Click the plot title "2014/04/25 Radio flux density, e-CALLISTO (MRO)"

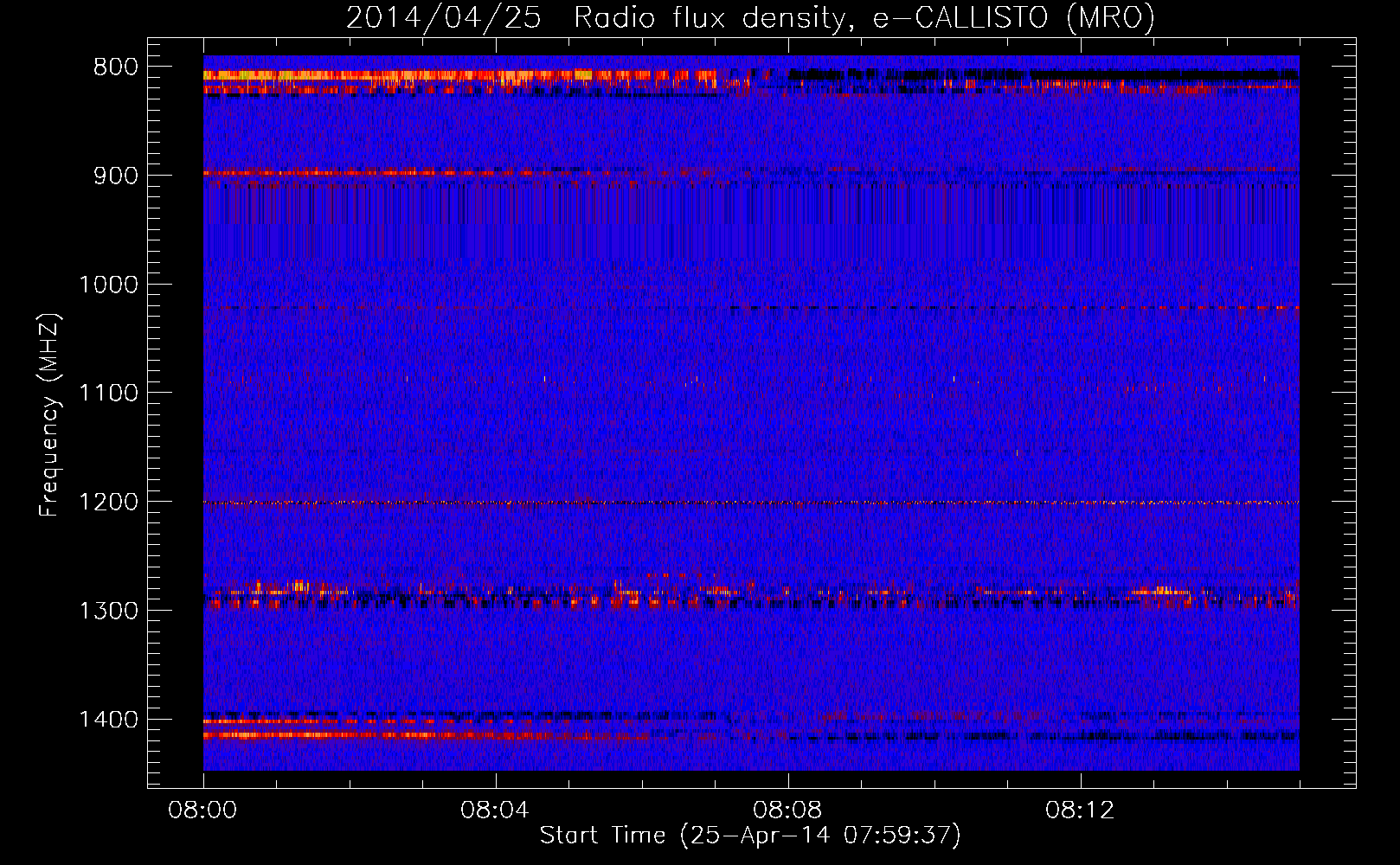tap(750, 17)
